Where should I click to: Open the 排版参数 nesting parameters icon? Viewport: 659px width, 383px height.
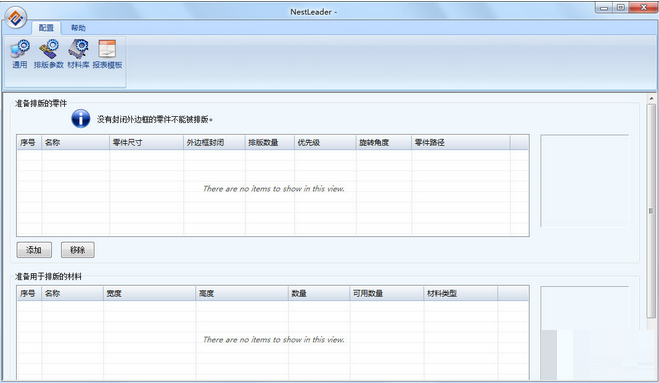[x=48, y=54]
